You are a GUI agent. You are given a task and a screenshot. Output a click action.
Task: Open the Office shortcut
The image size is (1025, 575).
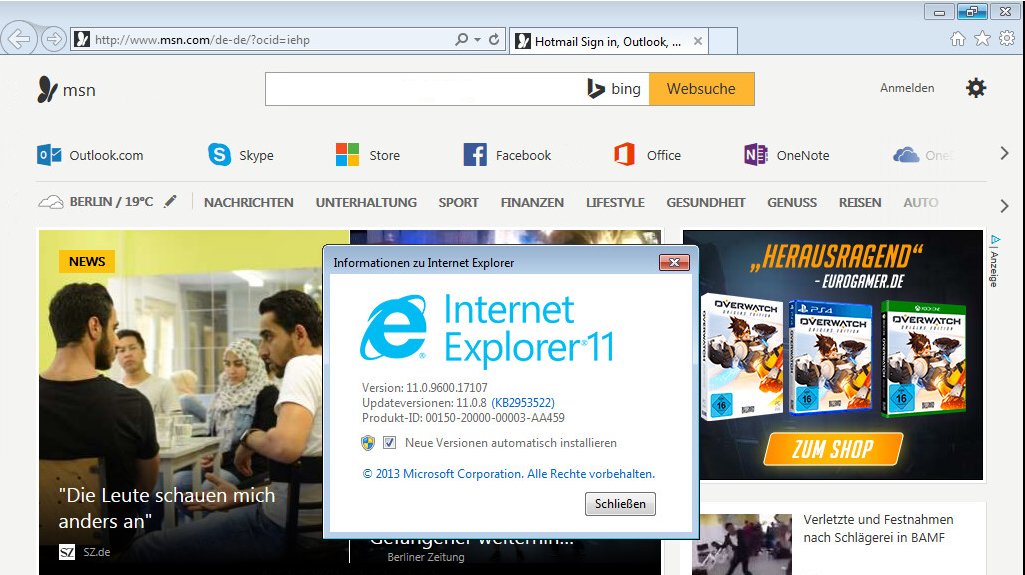(647, 156)
